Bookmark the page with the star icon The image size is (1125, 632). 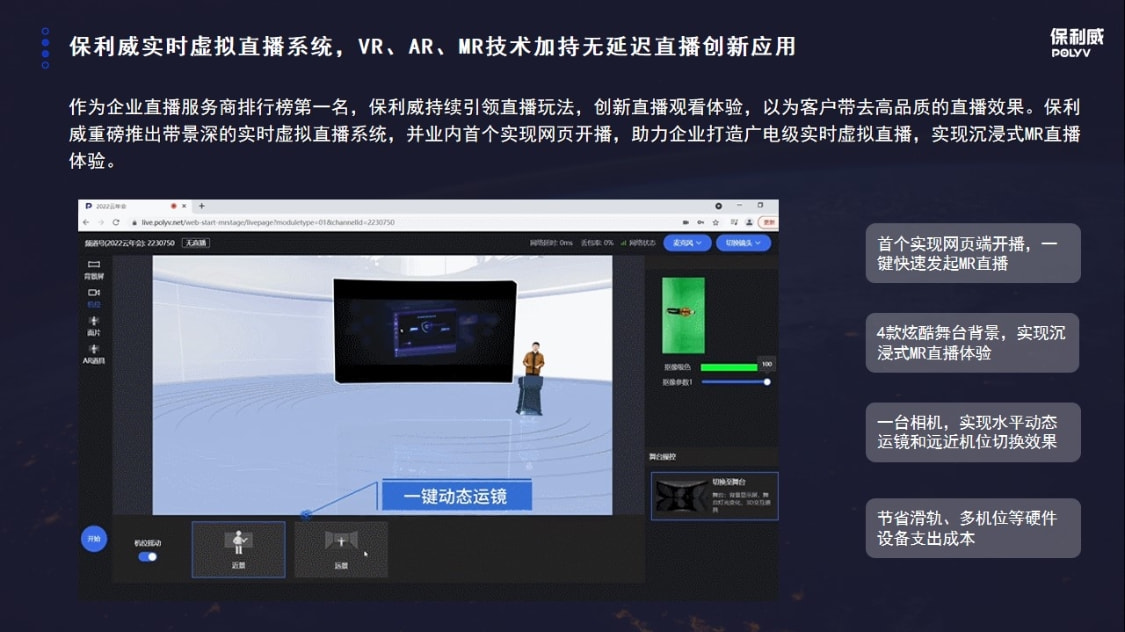click(715, 222)
